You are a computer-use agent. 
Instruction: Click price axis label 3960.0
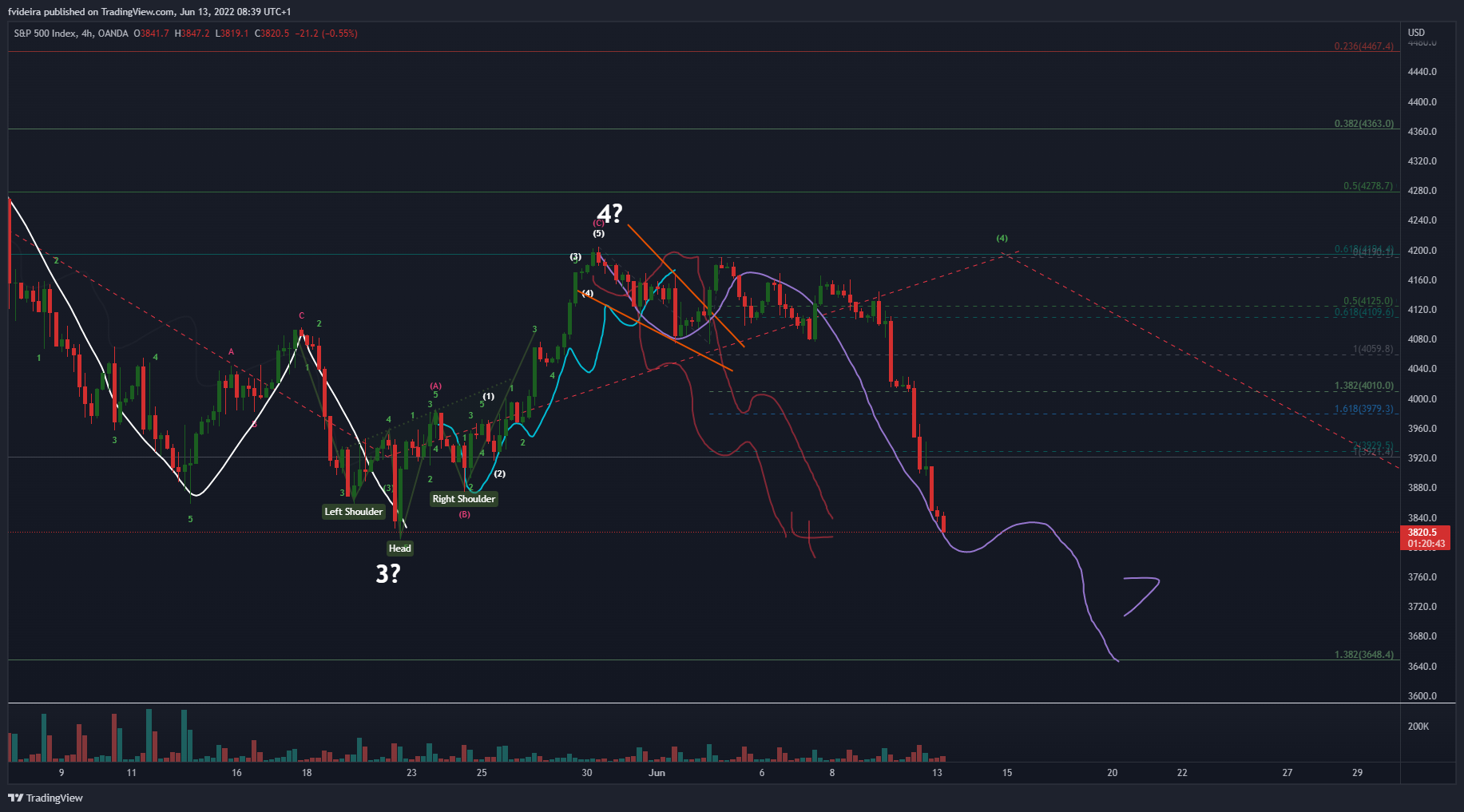[x=1422, y=429]
